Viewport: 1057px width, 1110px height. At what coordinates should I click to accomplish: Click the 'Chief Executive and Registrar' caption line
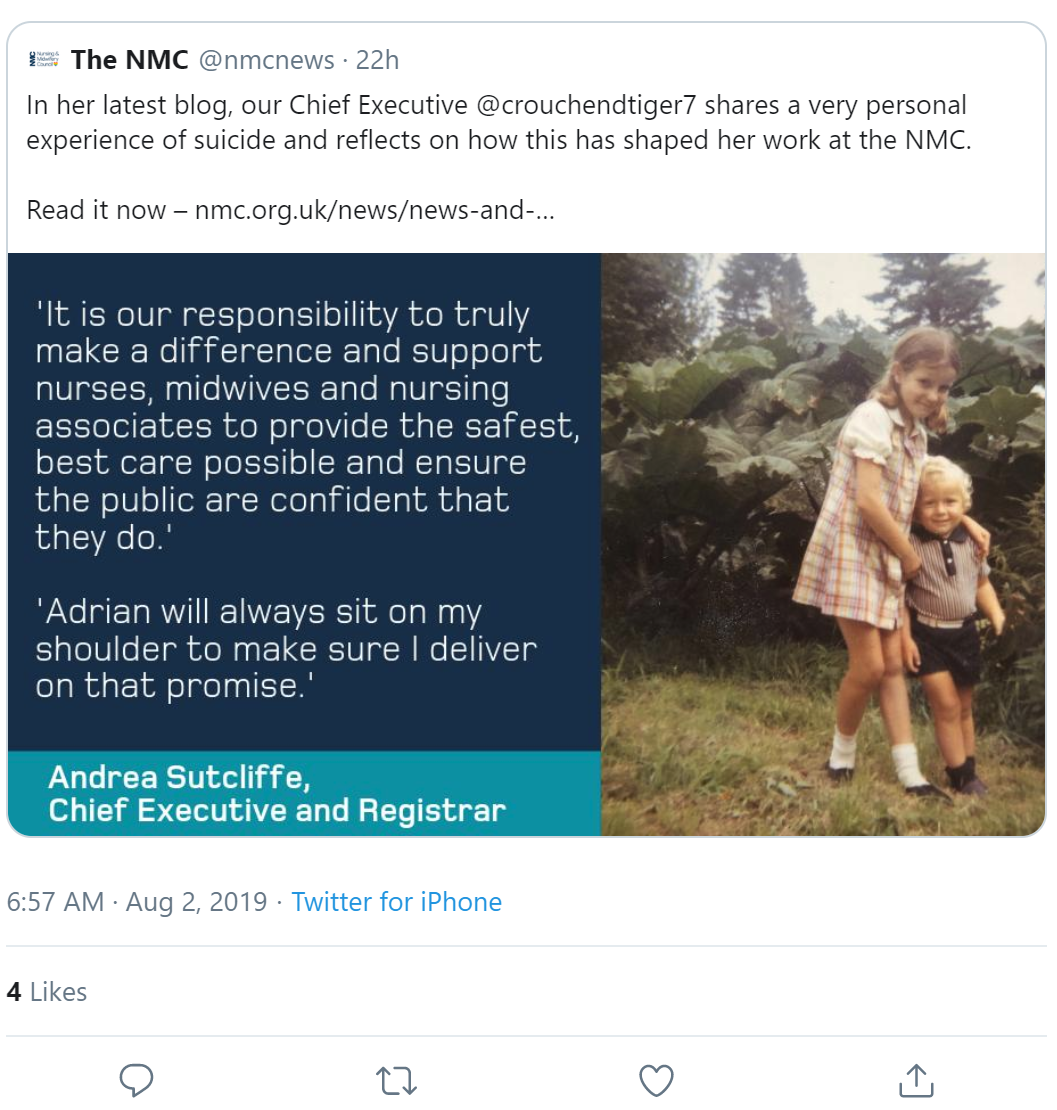(x=277, y=810)
